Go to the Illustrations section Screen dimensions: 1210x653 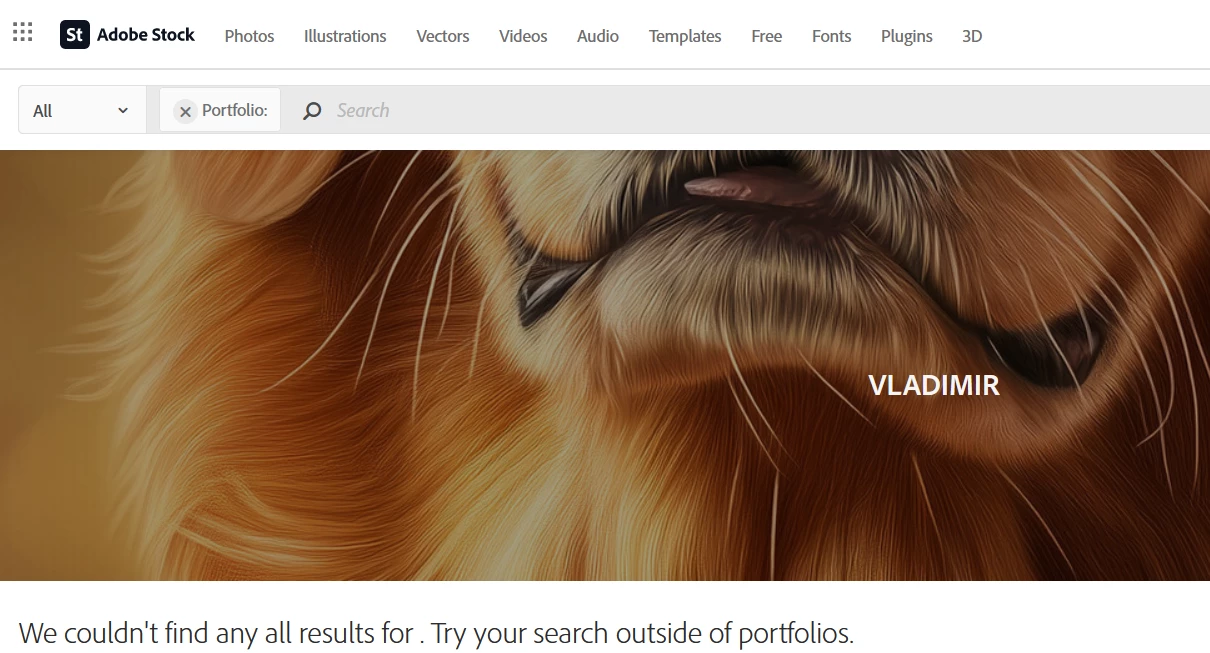click(345, 36)
